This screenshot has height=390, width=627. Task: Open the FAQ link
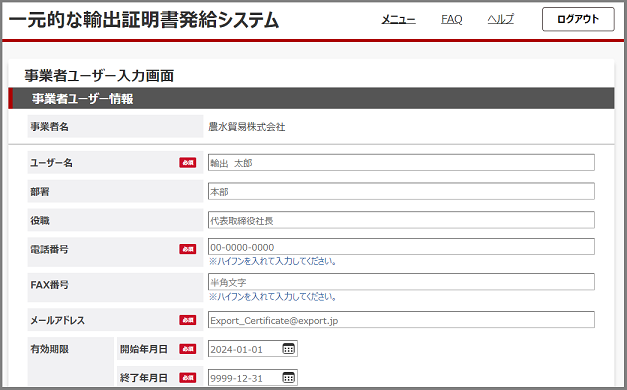click(x=451, y=19)
